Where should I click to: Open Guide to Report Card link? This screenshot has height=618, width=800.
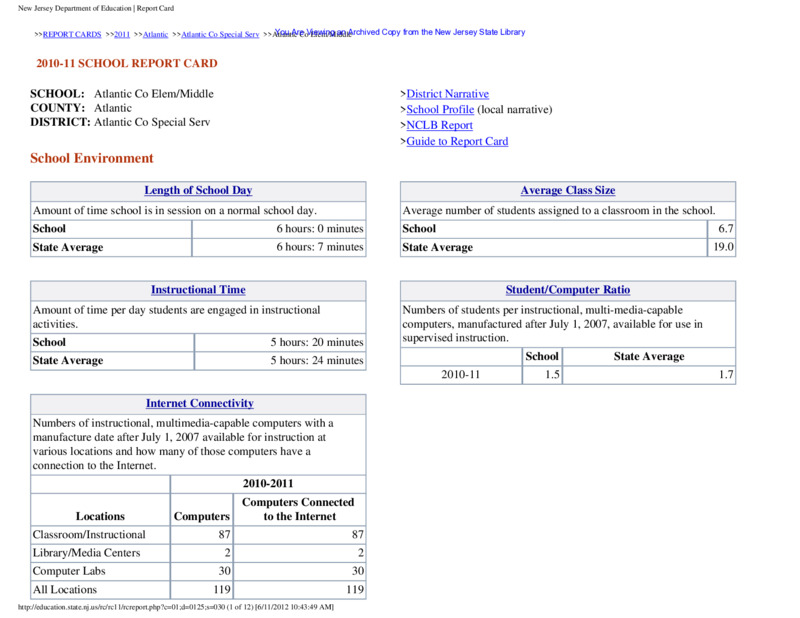pyautogui.click(x=457, y=141)
